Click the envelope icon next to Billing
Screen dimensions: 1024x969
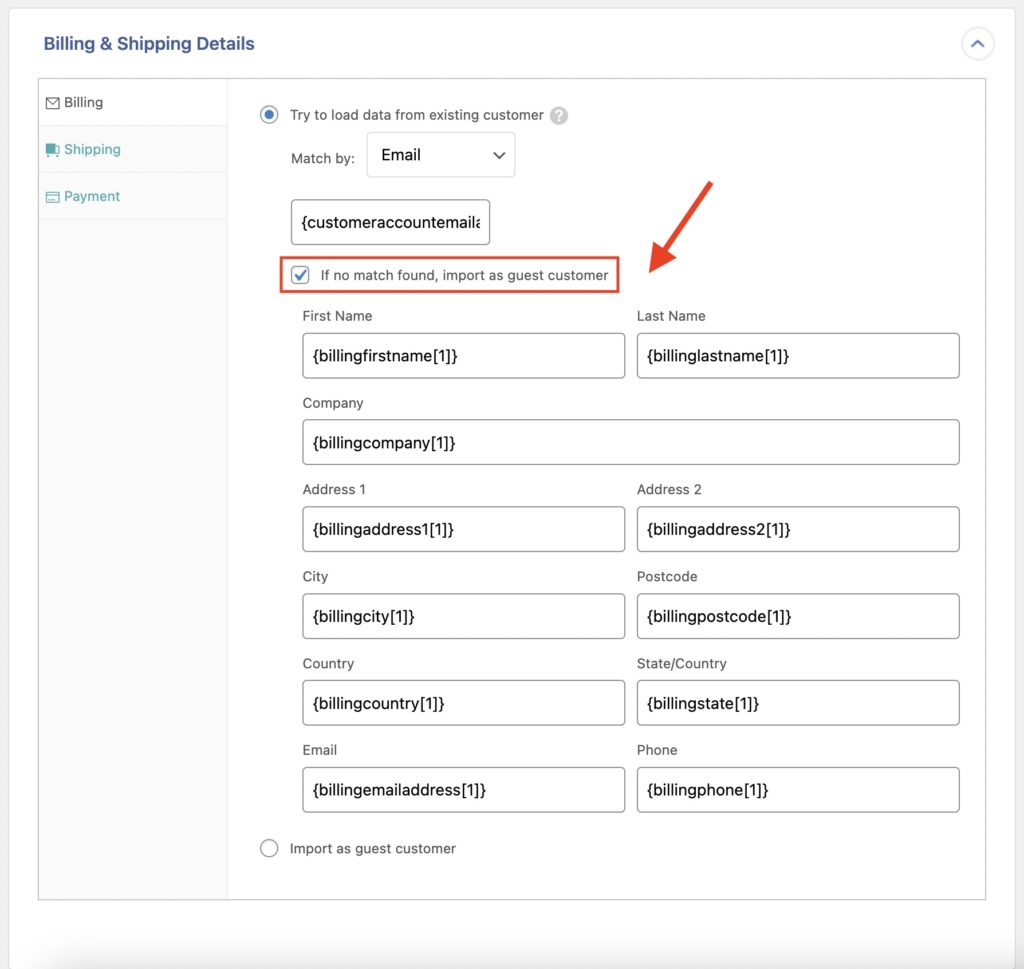[53, 102]
